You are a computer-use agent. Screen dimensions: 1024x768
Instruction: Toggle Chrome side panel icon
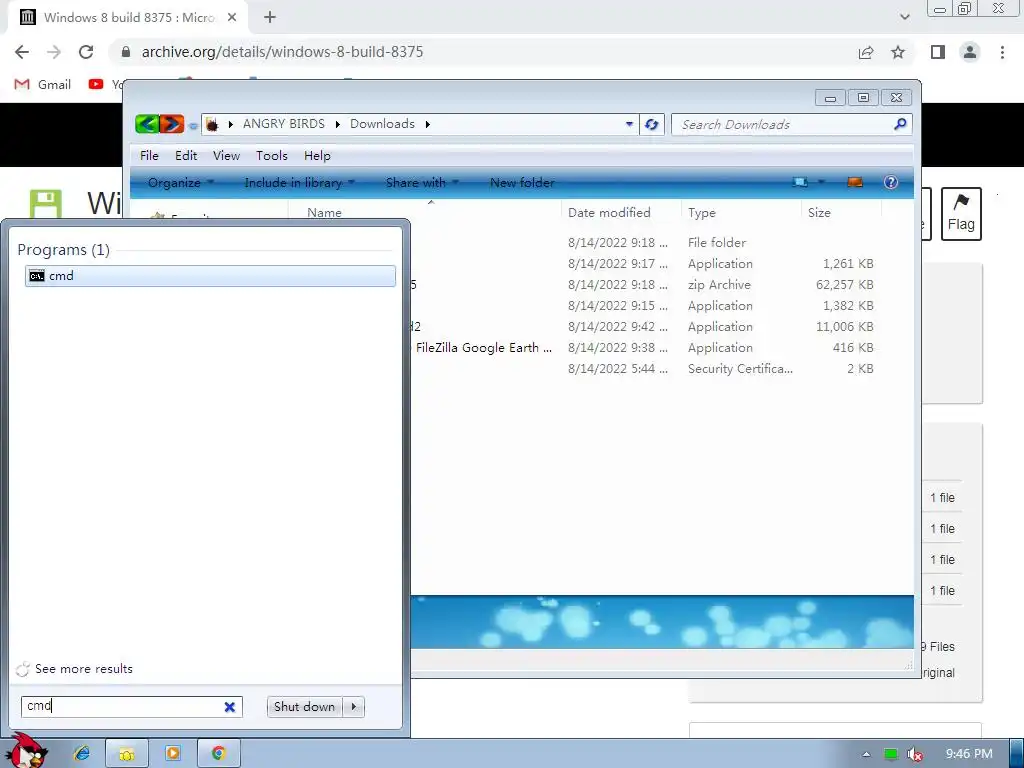pos(938,52)
